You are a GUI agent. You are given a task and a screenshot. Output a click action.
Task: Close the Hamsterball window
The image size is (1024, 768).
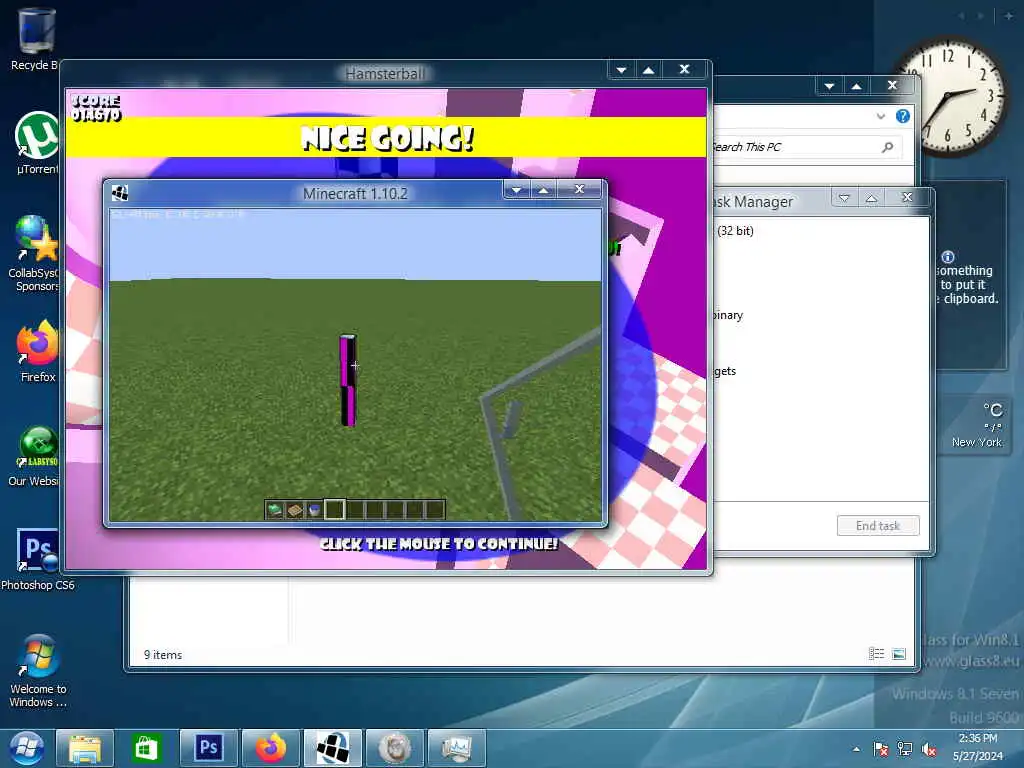tap(684, 69)
